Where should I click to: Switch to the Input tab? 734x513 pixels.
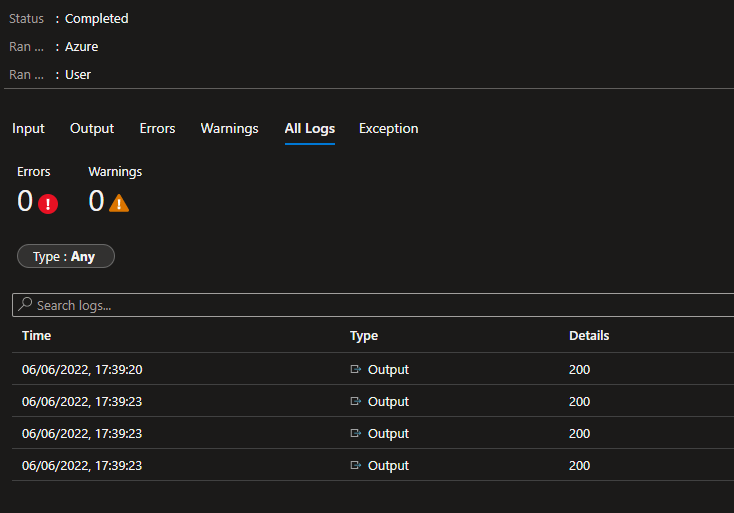[x=28, y=129]
